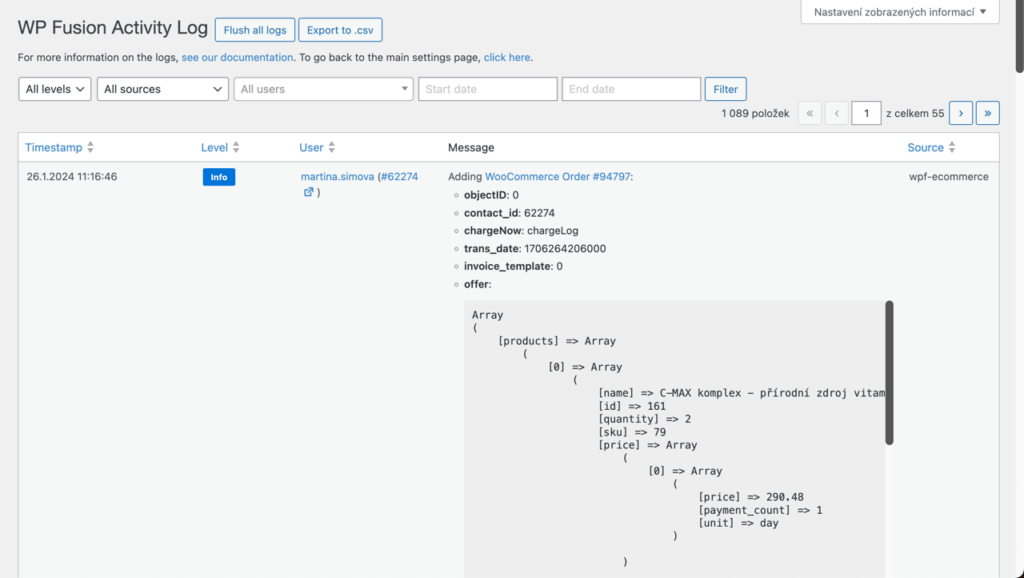
Task: Click the trans_date value 1706264206000
Action: tap(565, 248)
